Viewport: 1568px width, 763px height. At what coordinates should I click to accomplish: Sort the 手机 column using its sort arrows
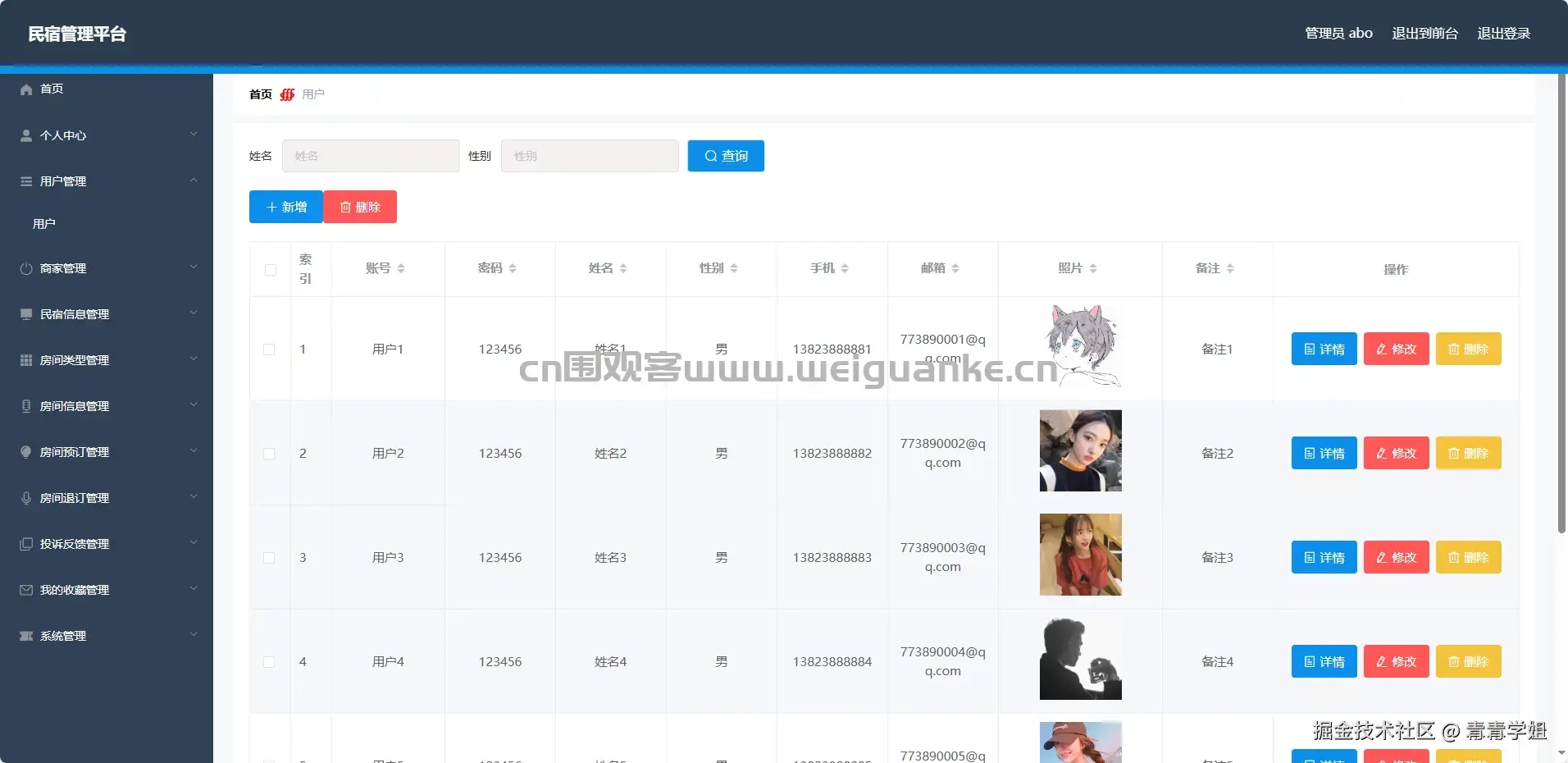coord(845,268)
